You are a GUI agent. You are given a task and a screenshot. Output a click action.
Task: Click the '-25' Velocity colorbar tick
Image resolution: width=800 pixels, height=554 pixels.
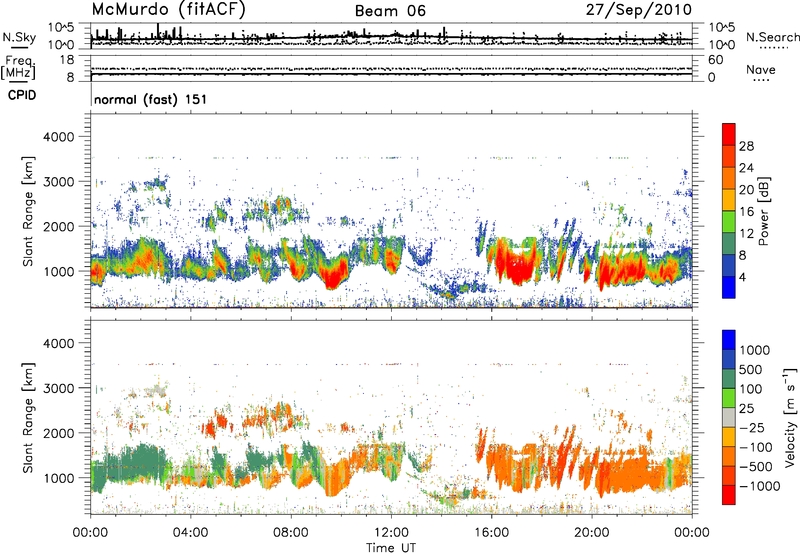click(x=752, y=427)
